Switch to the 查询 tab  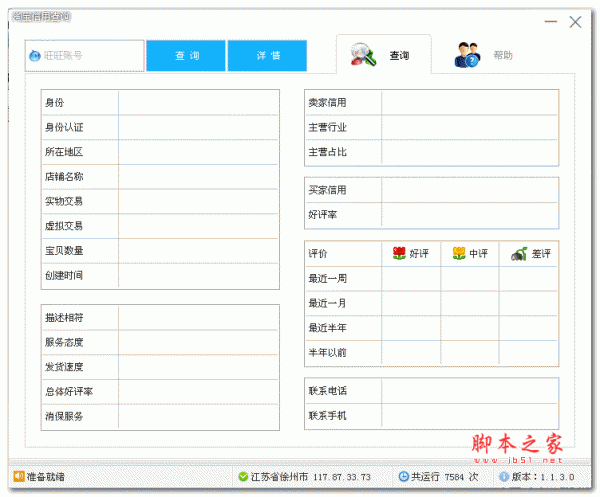[x=384, y=55]
